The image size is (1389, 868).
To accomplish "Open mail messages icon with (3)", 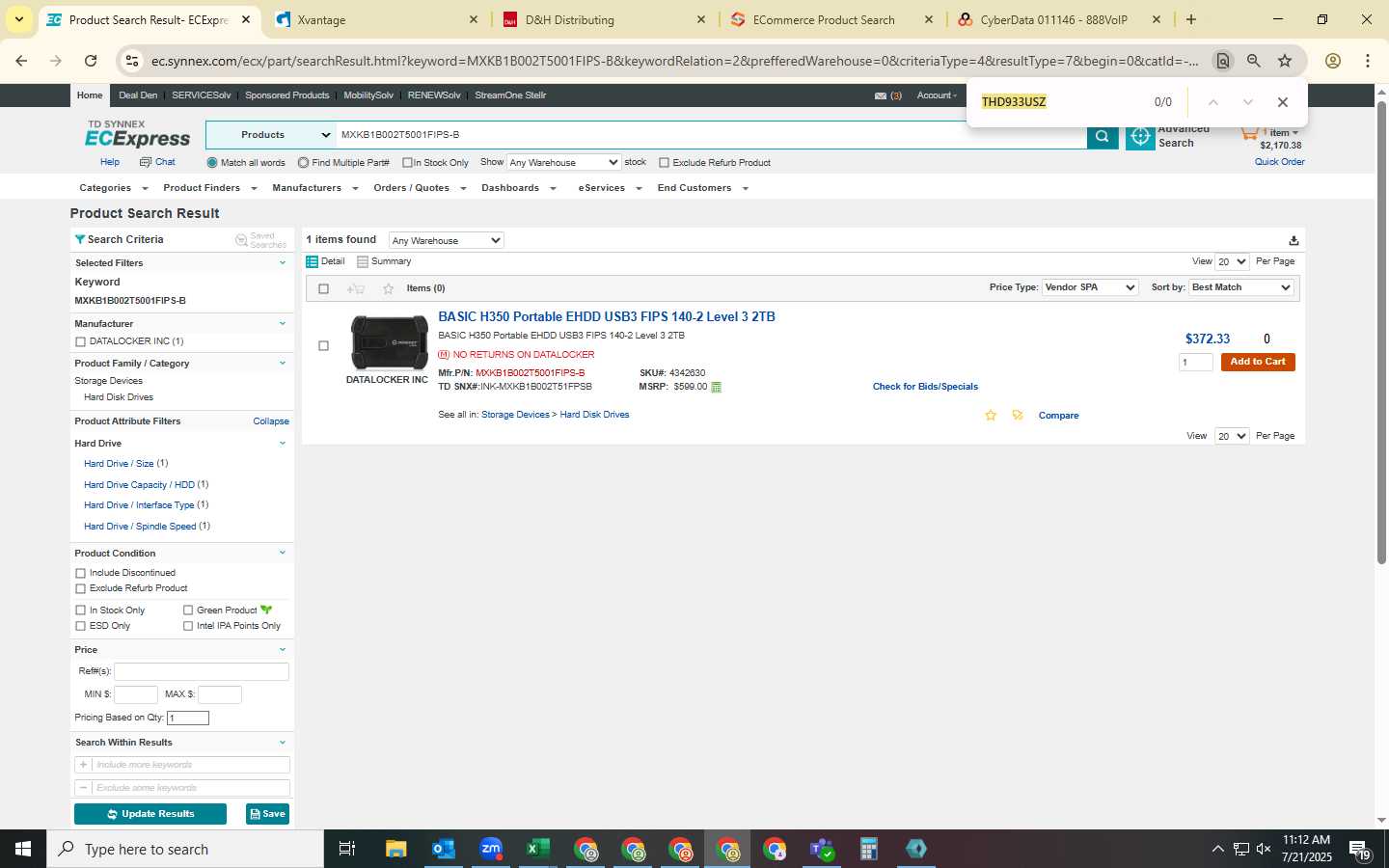I will (x=881, y=95).
